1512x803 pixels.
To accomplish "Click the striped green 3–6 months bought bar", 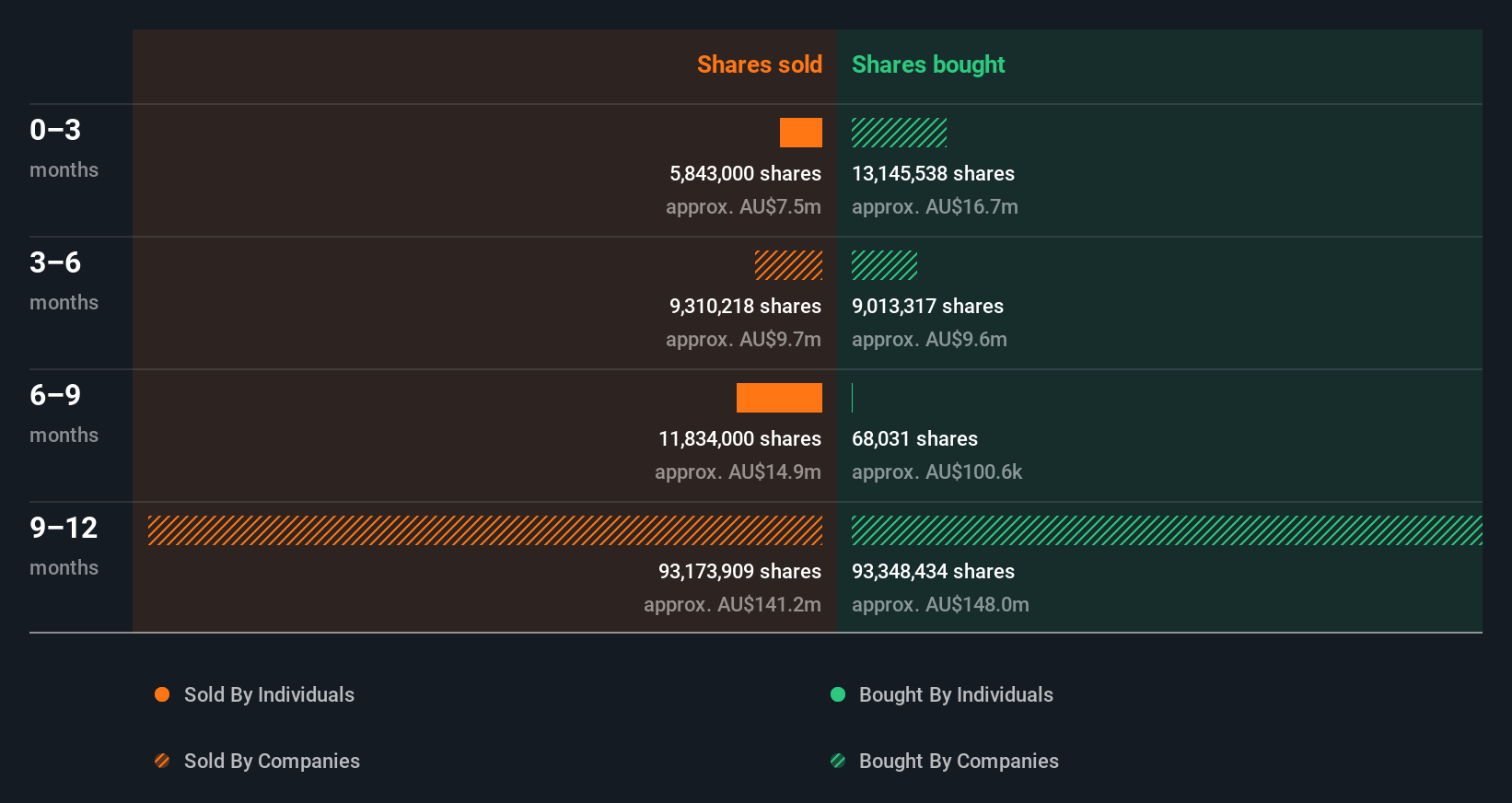I will coord(884,265).
